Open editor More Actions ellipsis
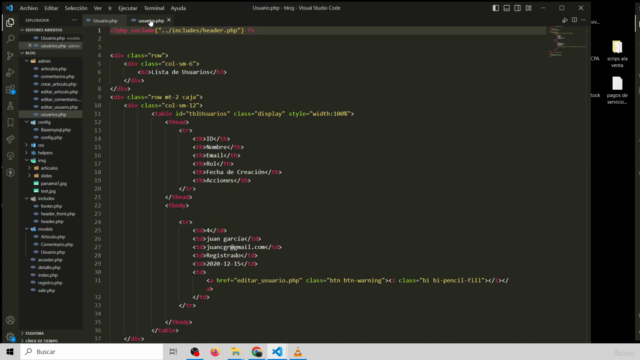 (583, 20)
